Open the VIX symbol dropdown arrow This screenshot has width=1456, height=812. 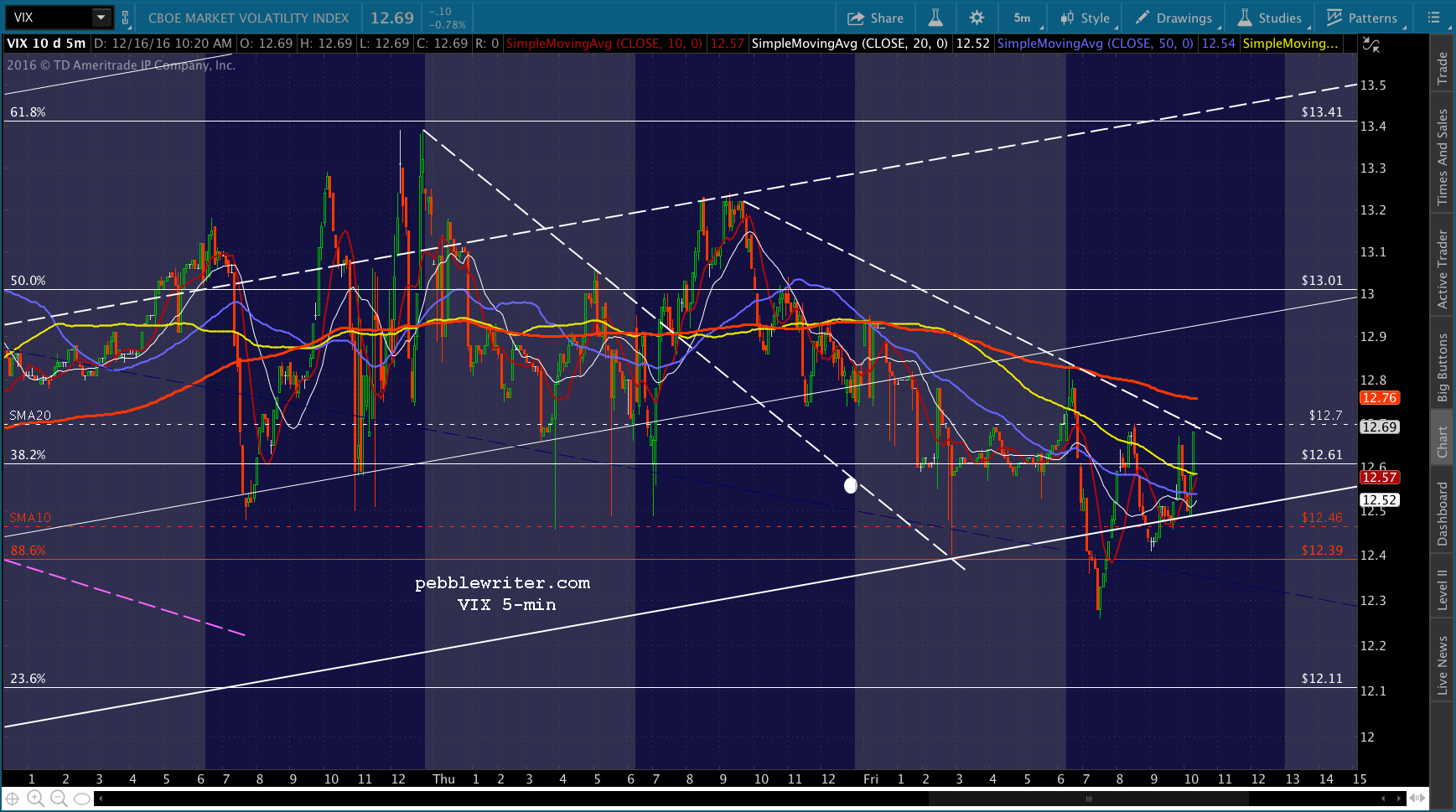point(101,18)
